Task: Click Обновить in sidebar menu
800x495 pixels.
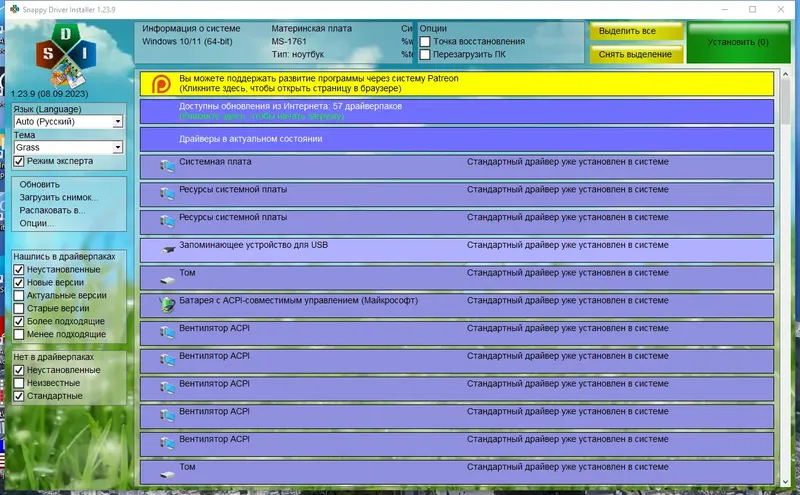Action: [39, 184]
